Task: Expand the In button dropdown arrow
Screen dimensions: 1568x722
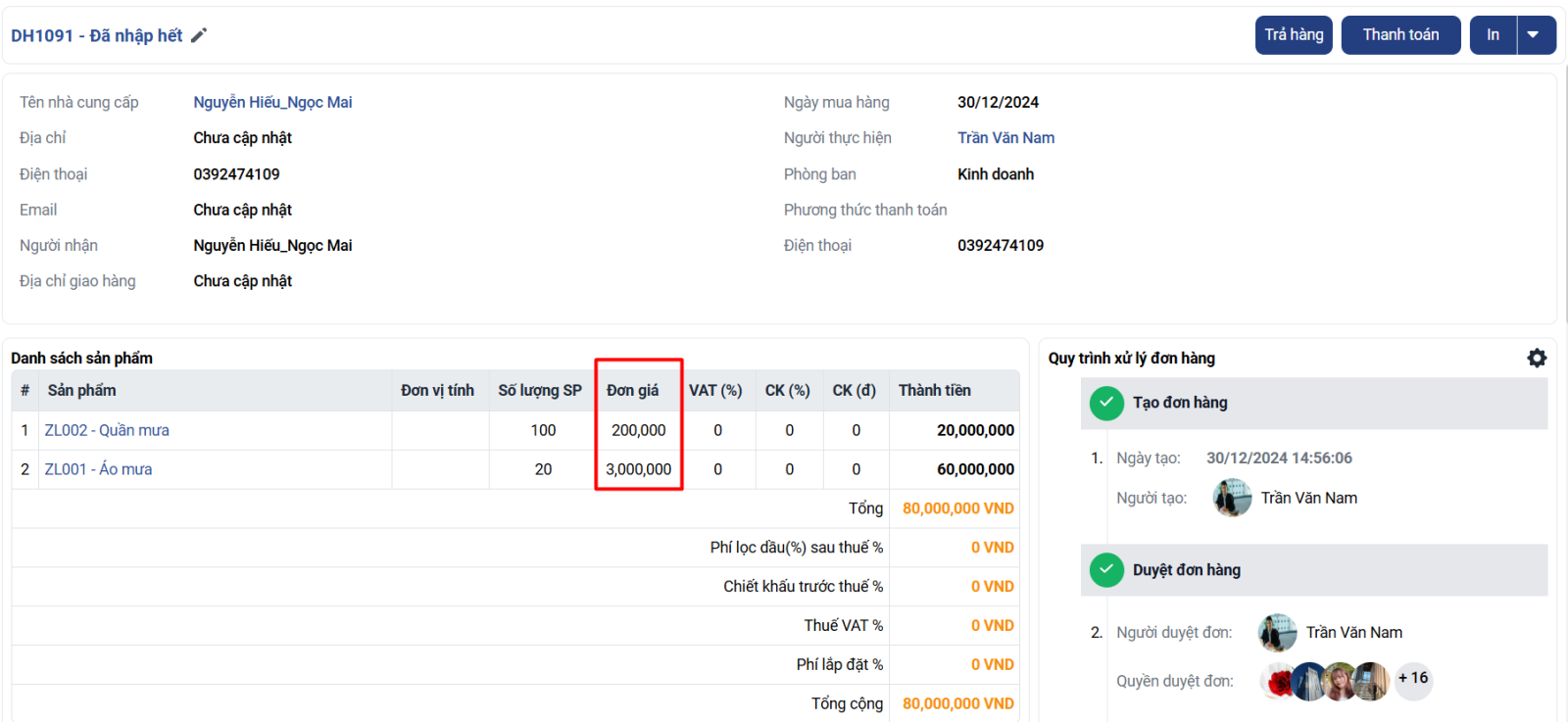Action: click(1536, 35)
